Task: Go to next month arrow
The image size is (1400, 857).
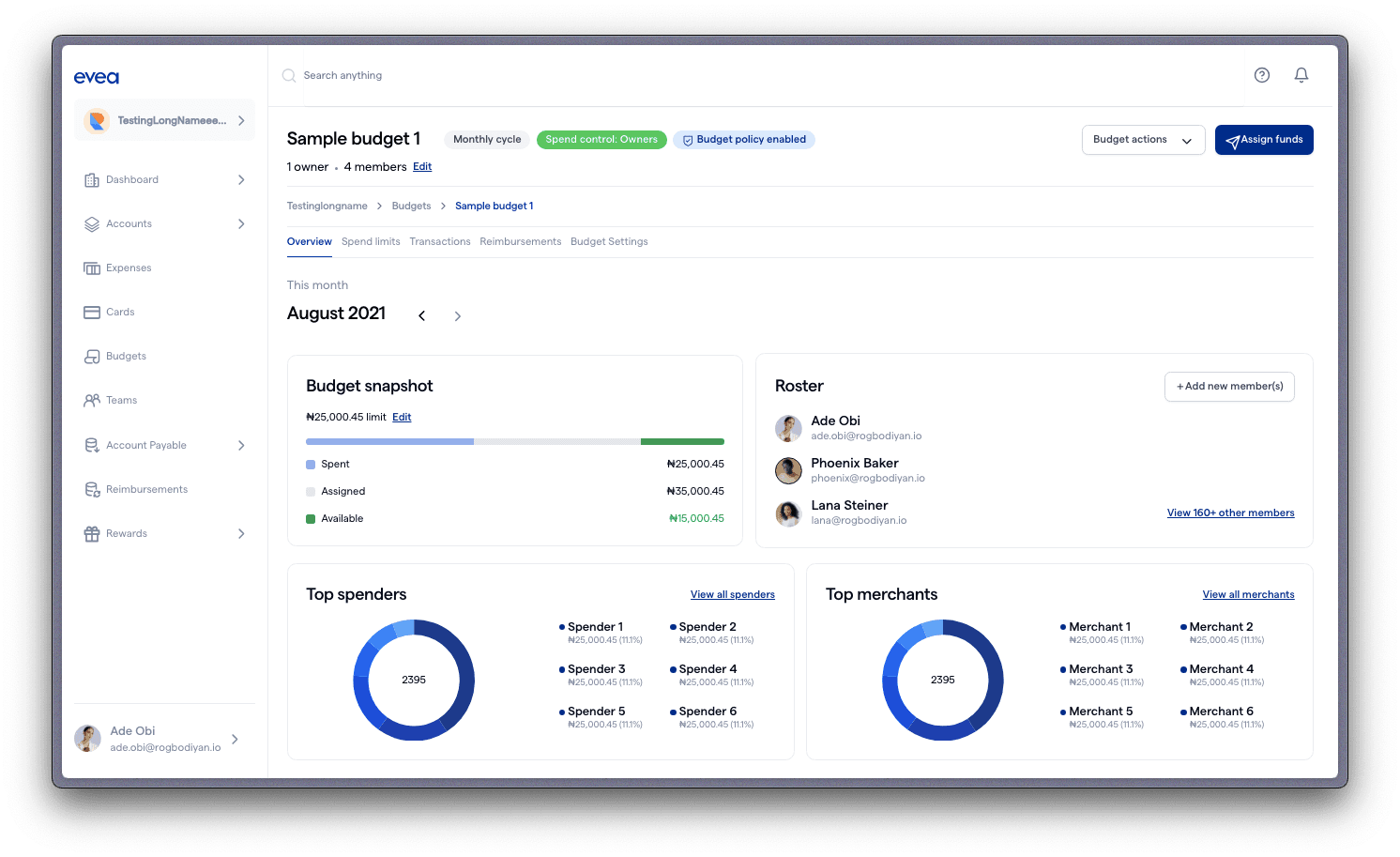Action: pyautogui.click(x=458, y=316)
